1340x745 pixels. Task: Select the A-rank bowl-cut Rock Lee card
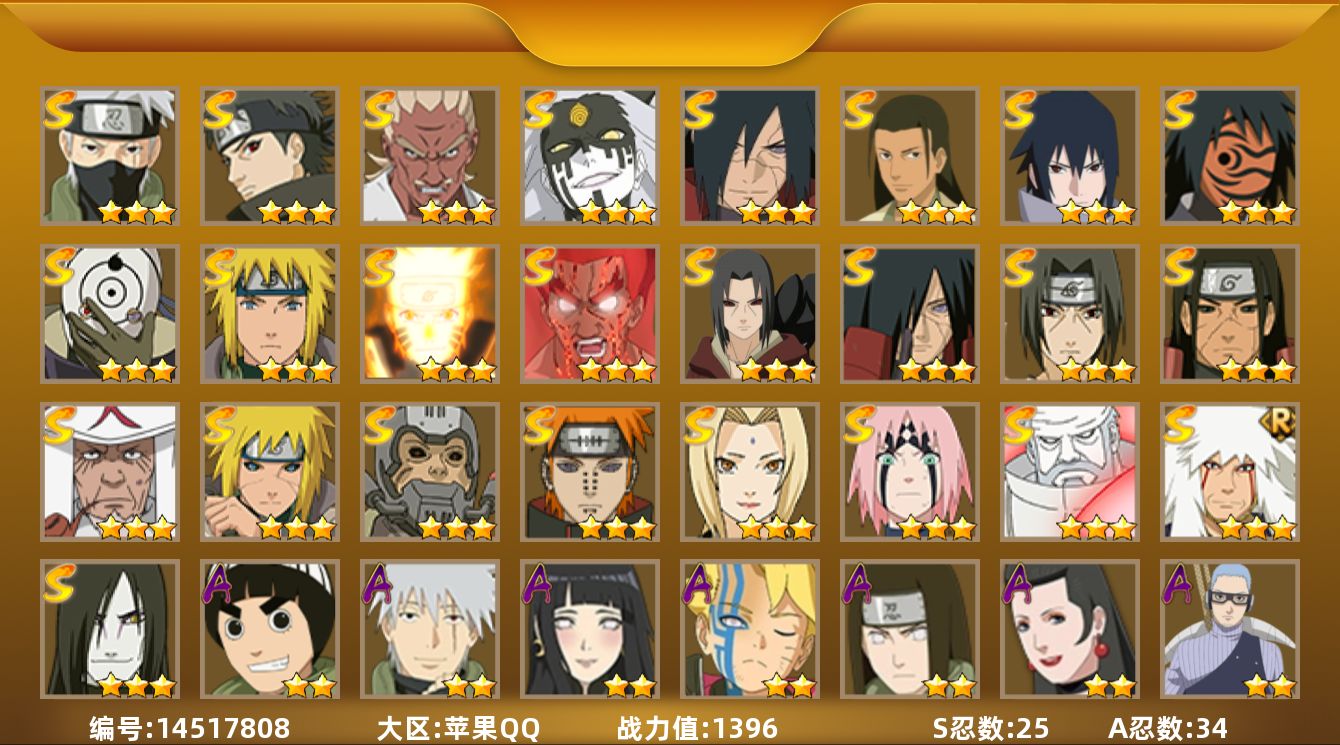point(269,629)
